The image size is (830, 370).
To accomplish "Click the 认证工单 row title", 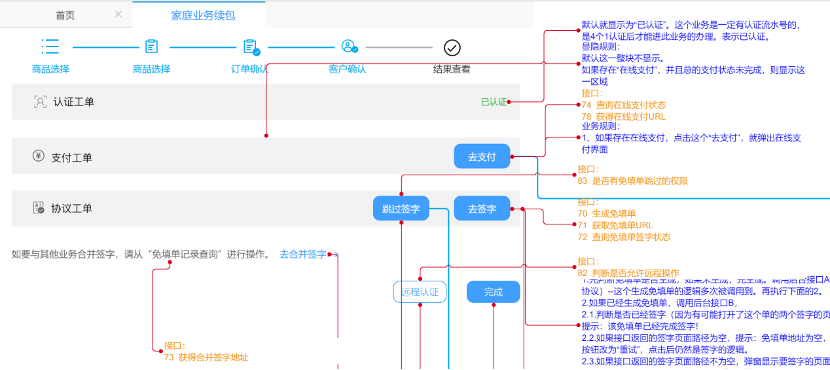I will [74, 102].
